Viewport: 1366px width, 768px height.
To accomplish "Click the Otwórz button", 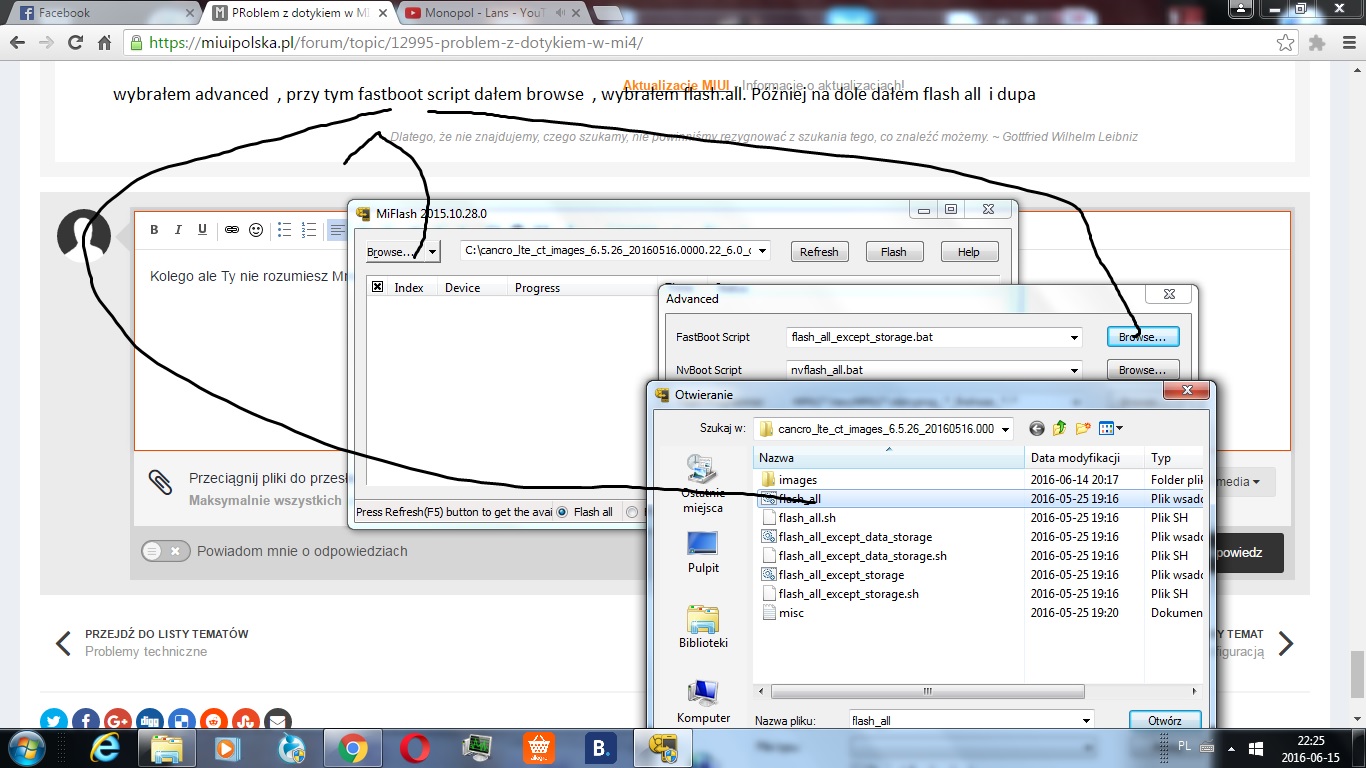I will coord(1164,720).
